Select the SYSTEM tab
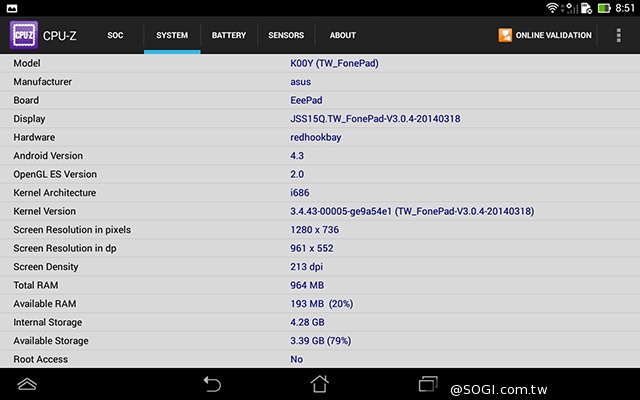This screenshot has height=400, width=640. click(x=172, y=35)
